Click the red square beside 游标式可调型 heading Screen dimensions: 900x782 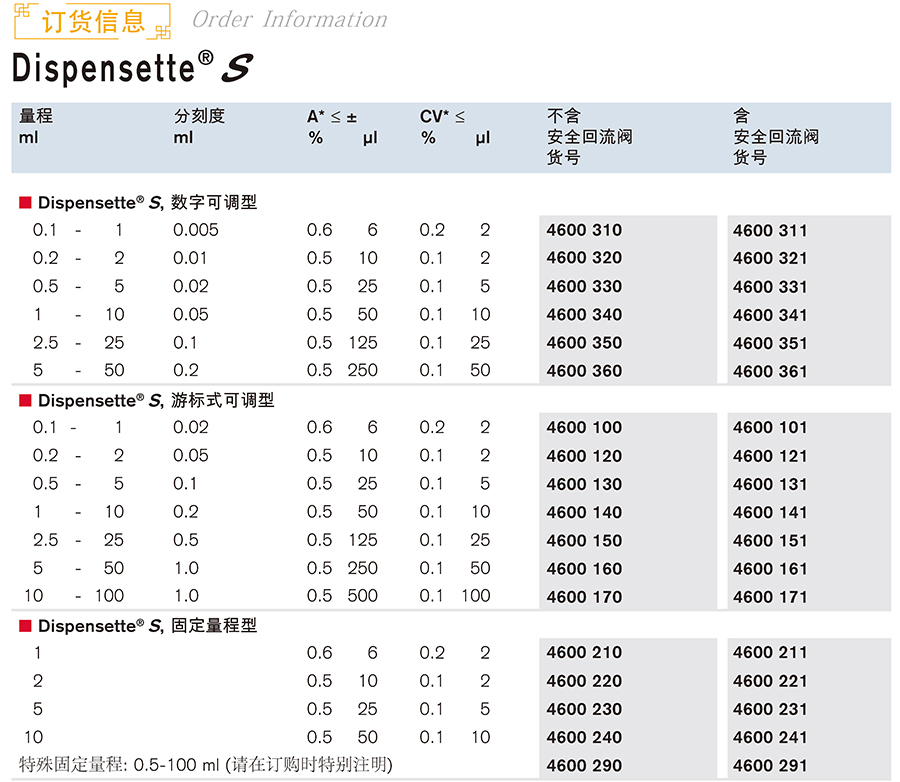tap(26, 401)
